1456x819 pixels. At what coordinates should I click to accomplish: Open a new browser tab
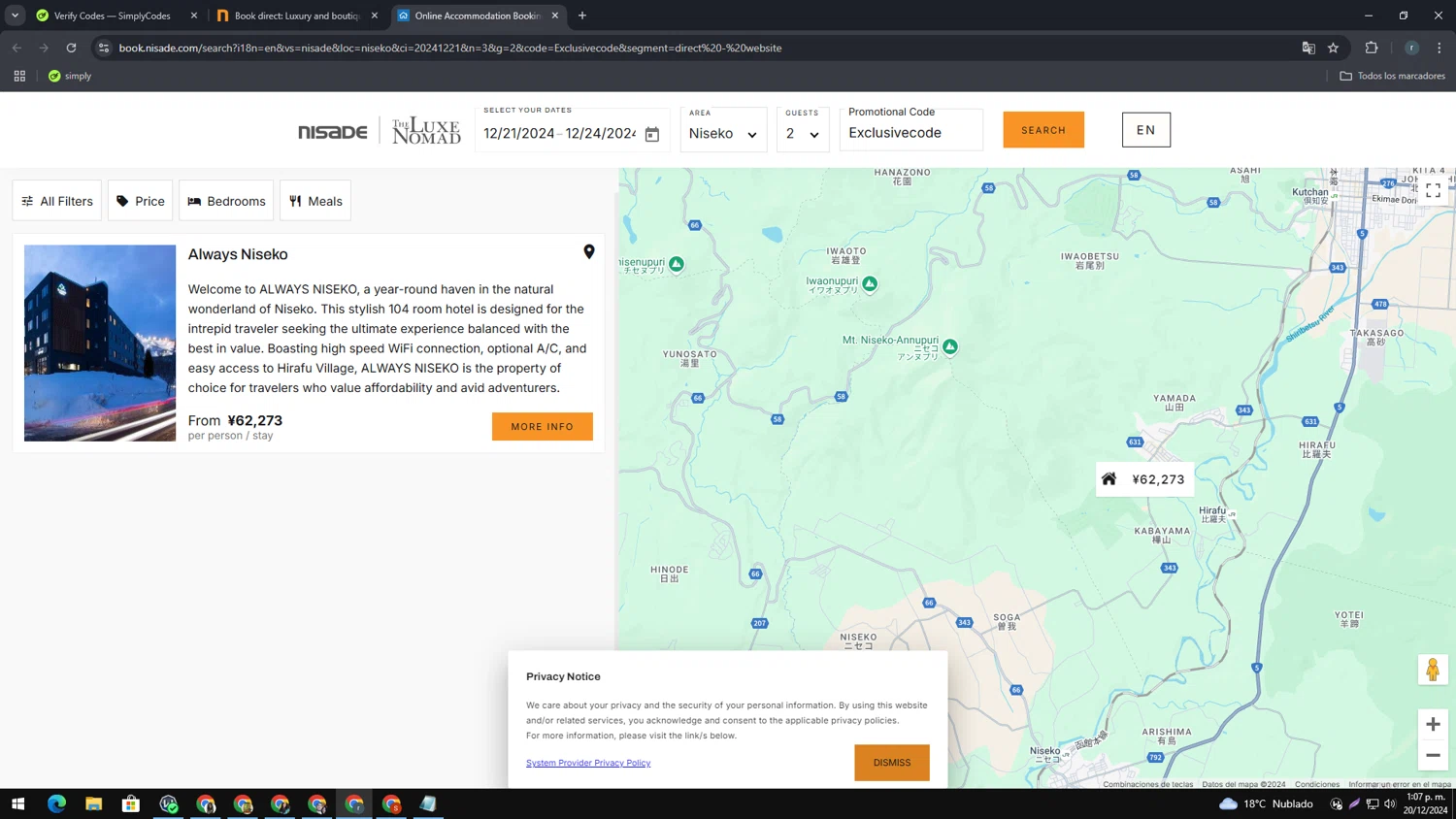click(582, 16)
